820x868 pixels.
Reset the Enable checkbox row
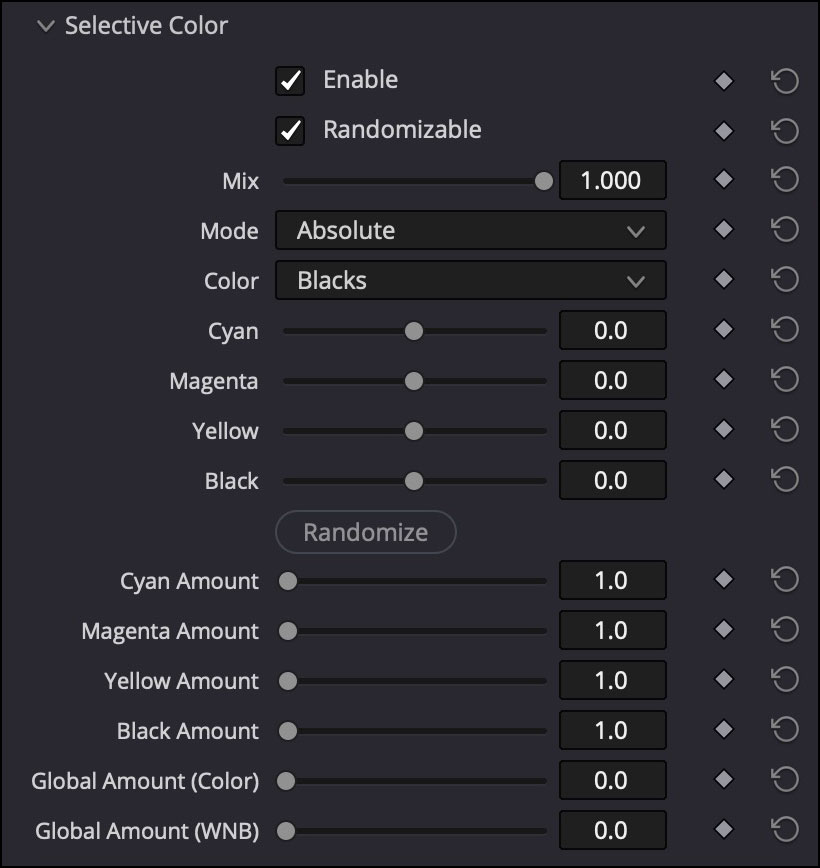pos(785,81)
